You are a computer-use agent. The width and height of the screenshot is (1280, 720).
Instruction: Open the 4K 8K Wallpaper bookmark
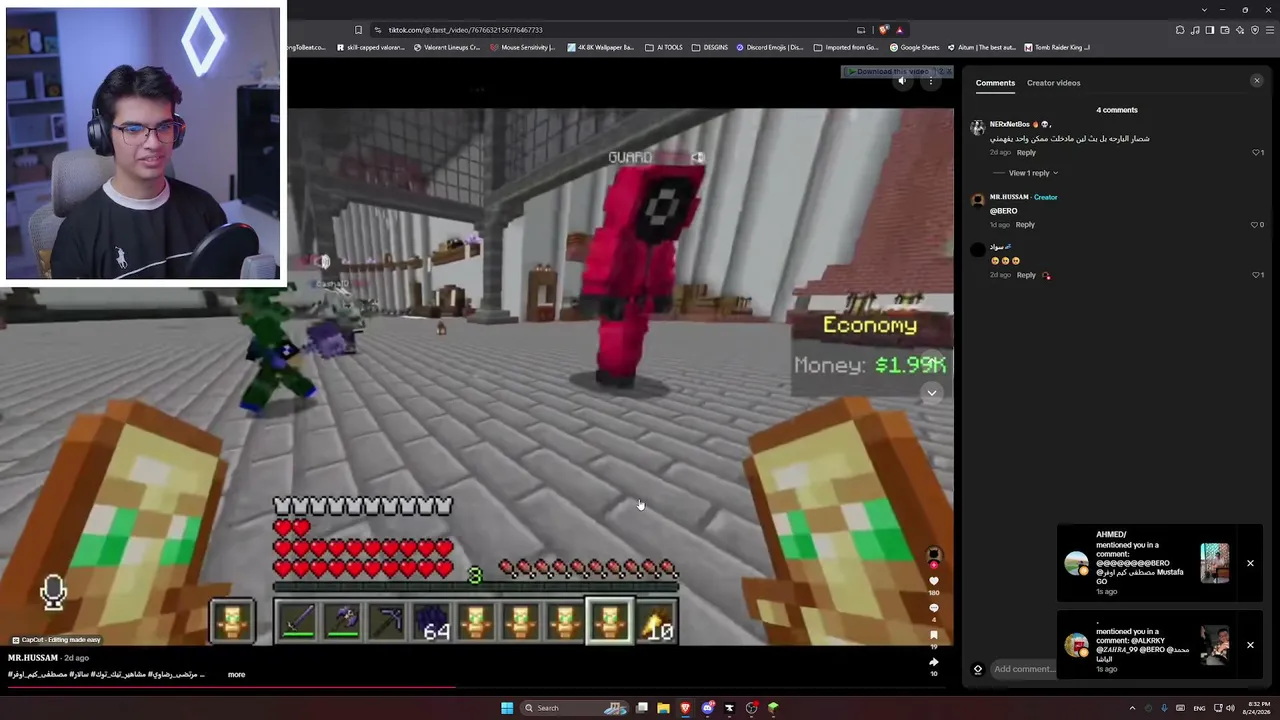point(600,47)
